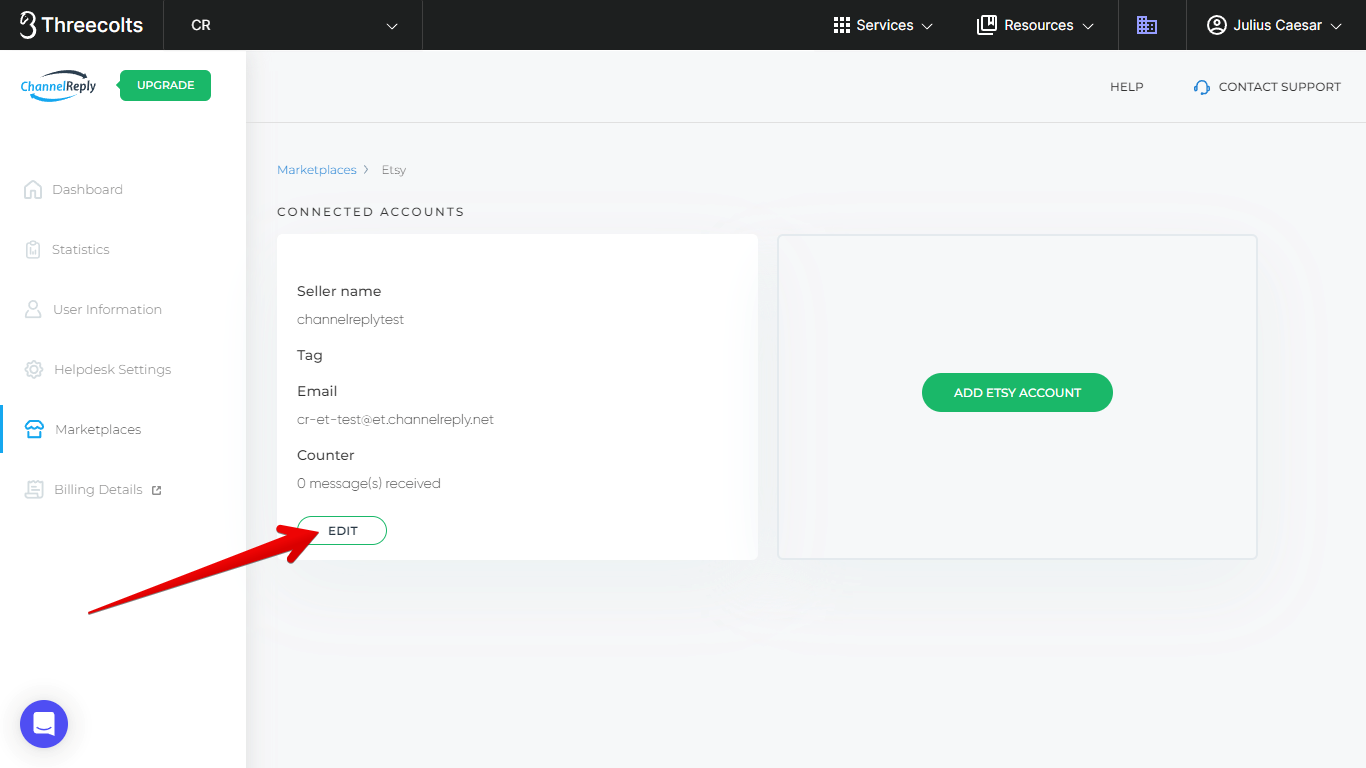
Task: Click the Tag label
Action: (310, 356)
